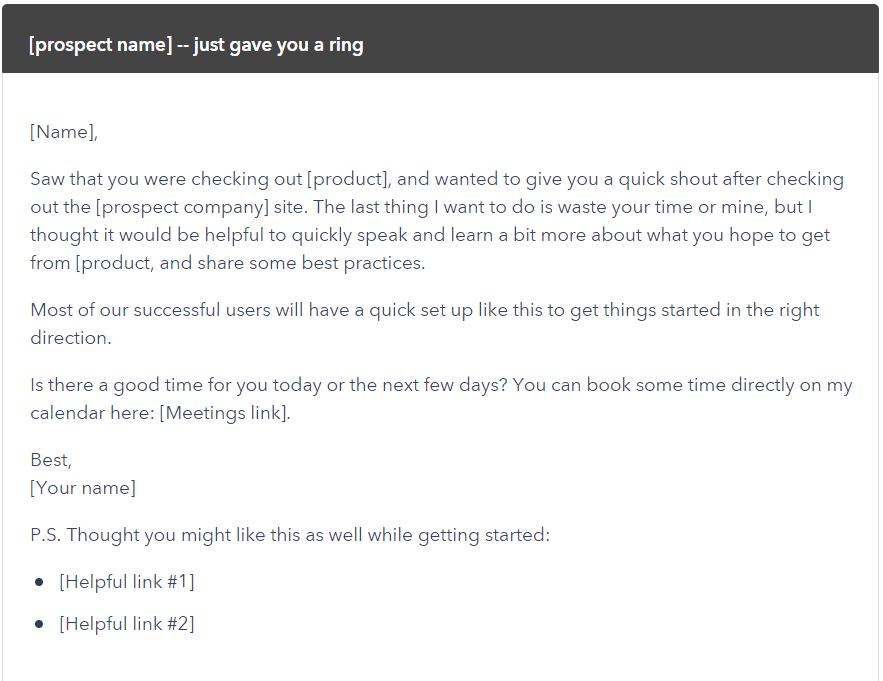Click the 'Is there a good time' sentence
Viewport: 883px width, 681px height.
pos(269,385)
